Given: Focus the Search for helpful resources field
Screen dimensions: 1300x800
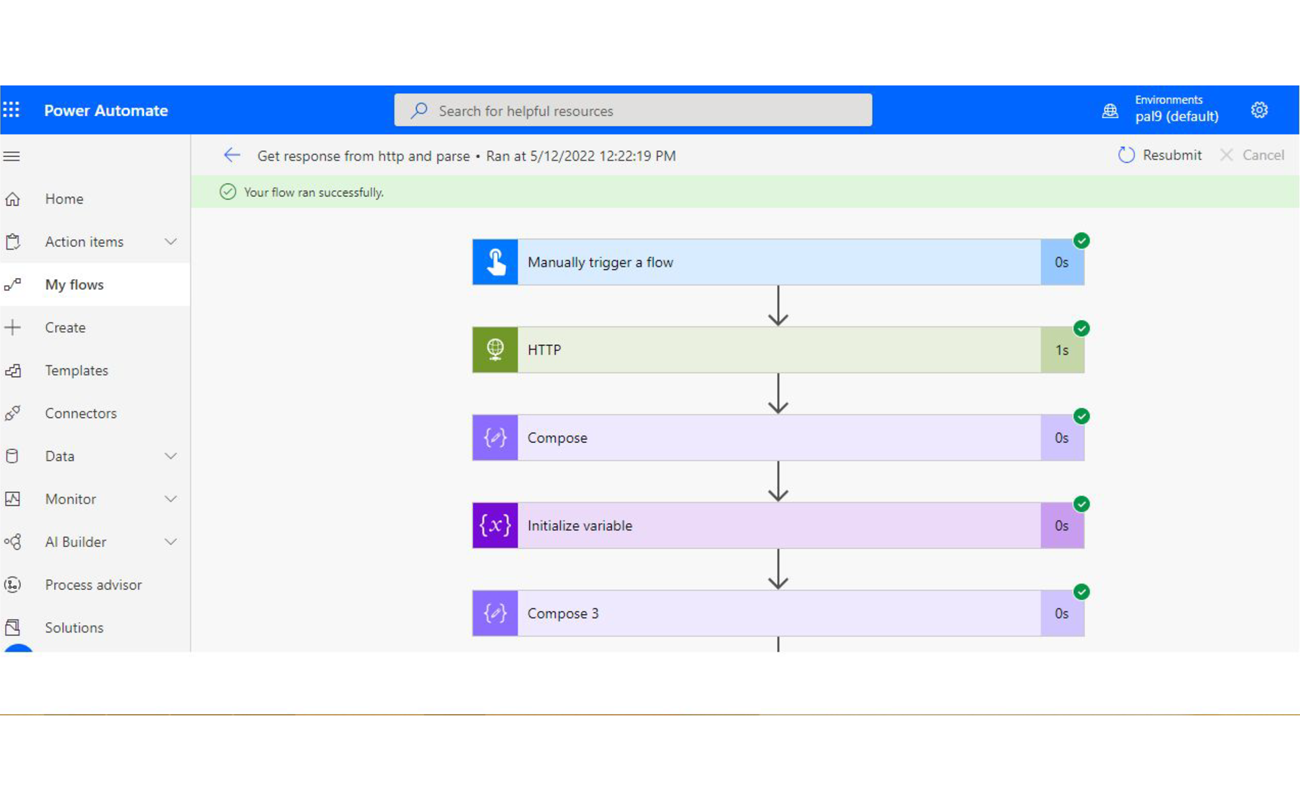Looking at the screenshot, I should 633,110.
